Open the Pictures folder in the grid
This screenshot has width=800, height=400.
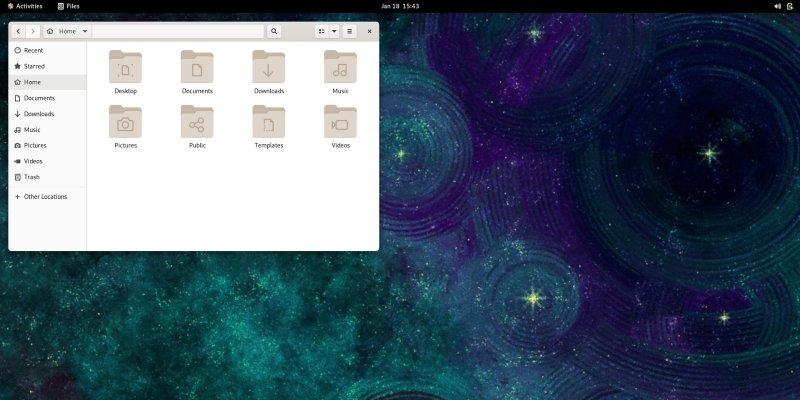(x=125, y=123)
